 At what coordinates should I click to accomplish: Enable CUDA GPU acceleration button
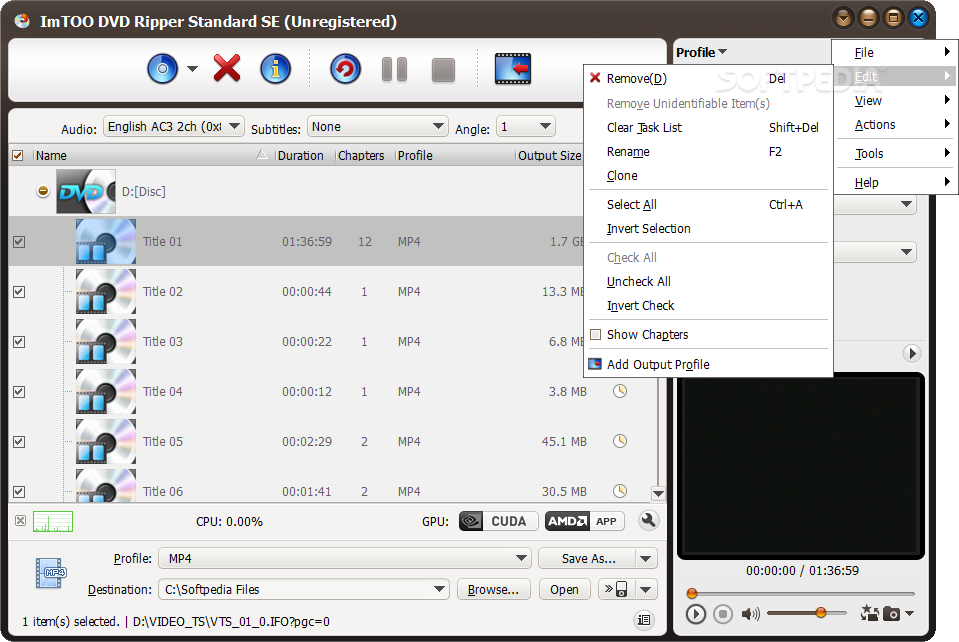click(x=498, y=522)
